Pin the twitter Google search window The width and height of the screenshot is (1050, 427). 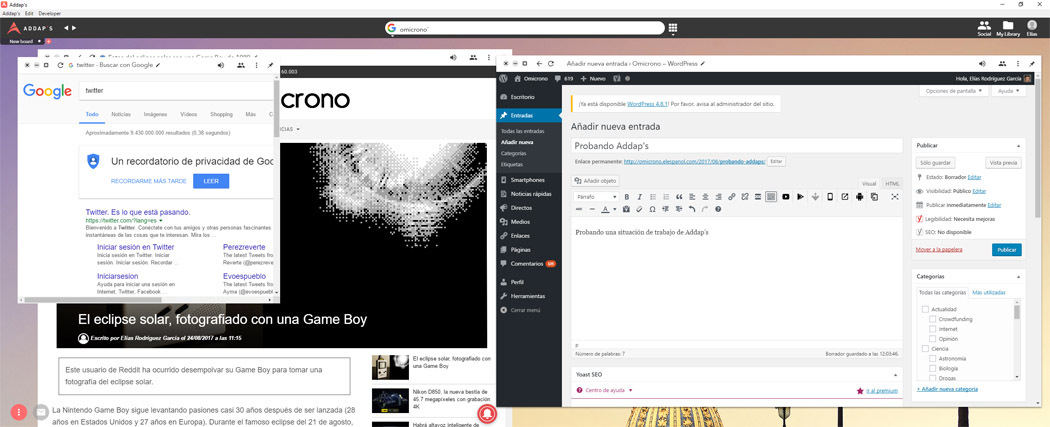click(x=271, y=65)
